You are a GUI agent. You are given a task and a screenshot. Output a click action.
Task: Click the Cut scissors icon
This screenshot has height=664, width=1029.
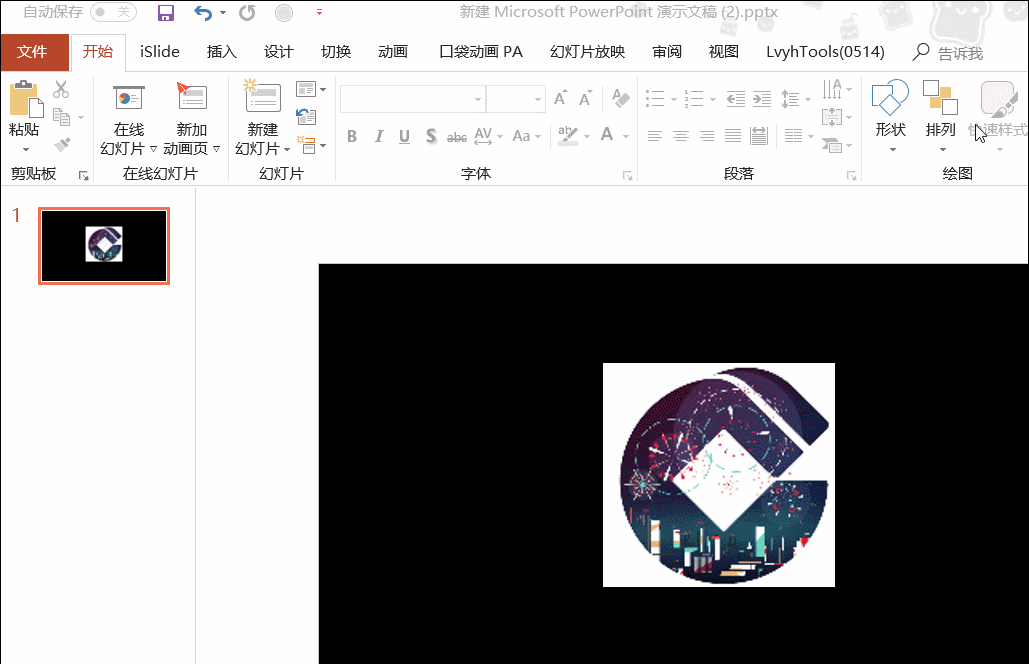click(x=61, y=90)
